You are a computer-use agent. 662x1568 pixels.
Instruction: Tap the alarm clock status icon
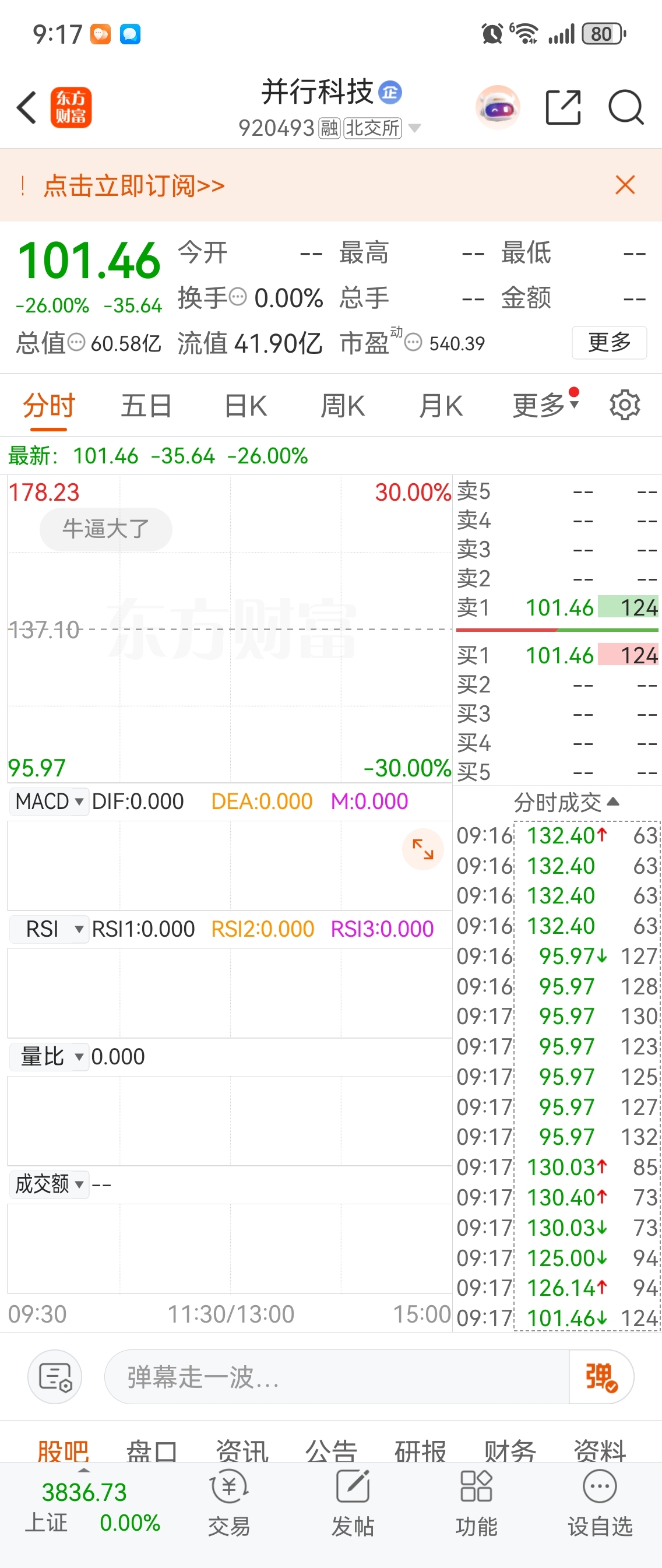[x=492, y=33]
